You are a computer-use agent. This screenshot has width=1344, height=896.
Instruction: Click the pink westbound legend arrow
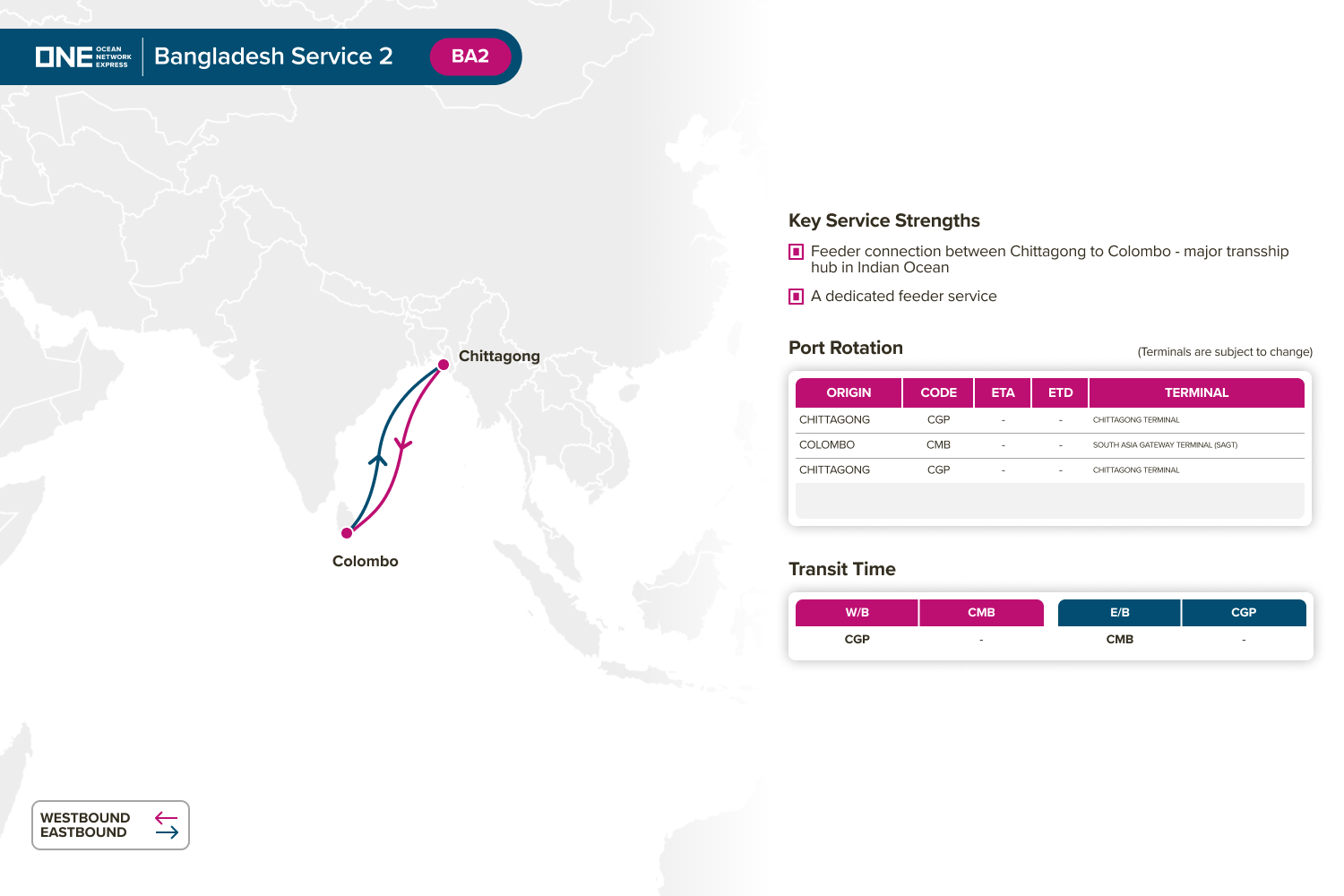166,818
